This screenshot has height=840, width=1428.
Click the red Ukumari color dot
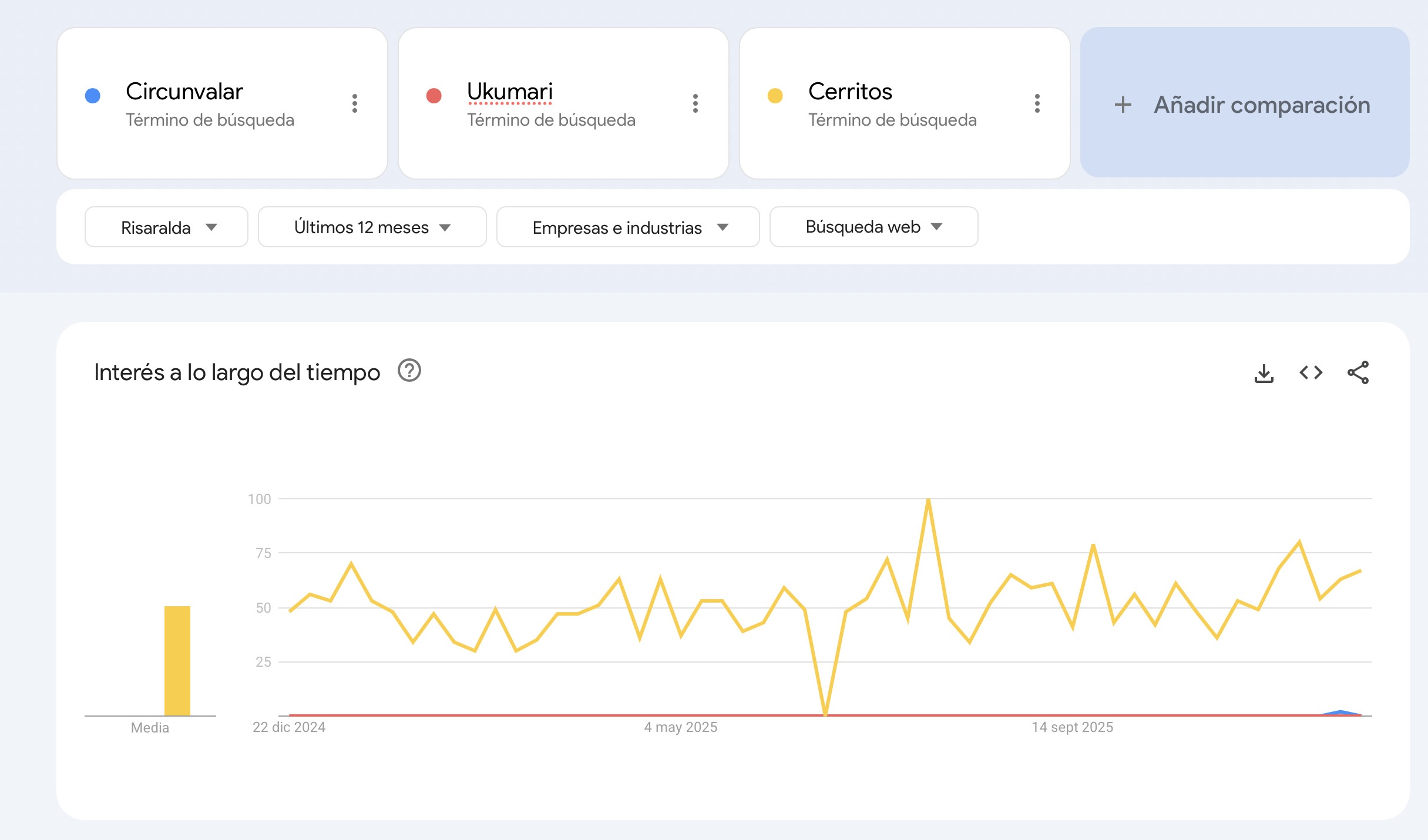coord(434,96)
